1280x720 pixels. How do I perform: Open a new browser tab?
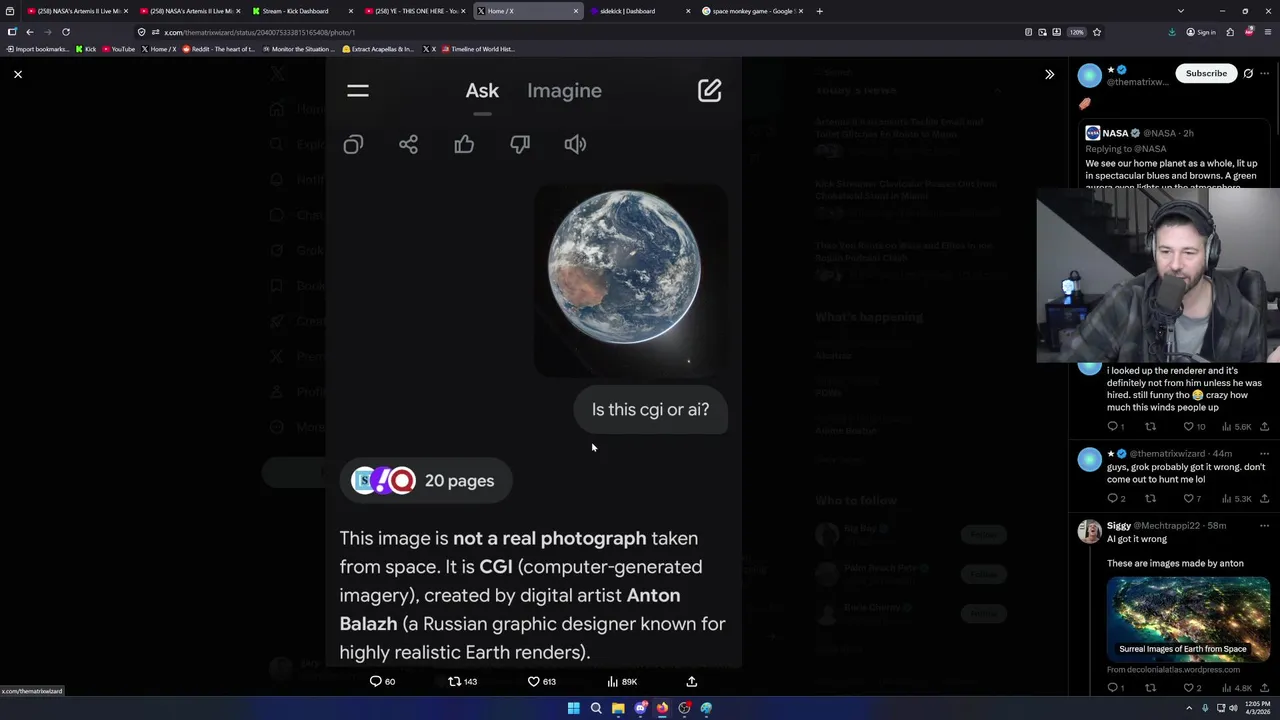pyautogui.click(x=819, y=11)
